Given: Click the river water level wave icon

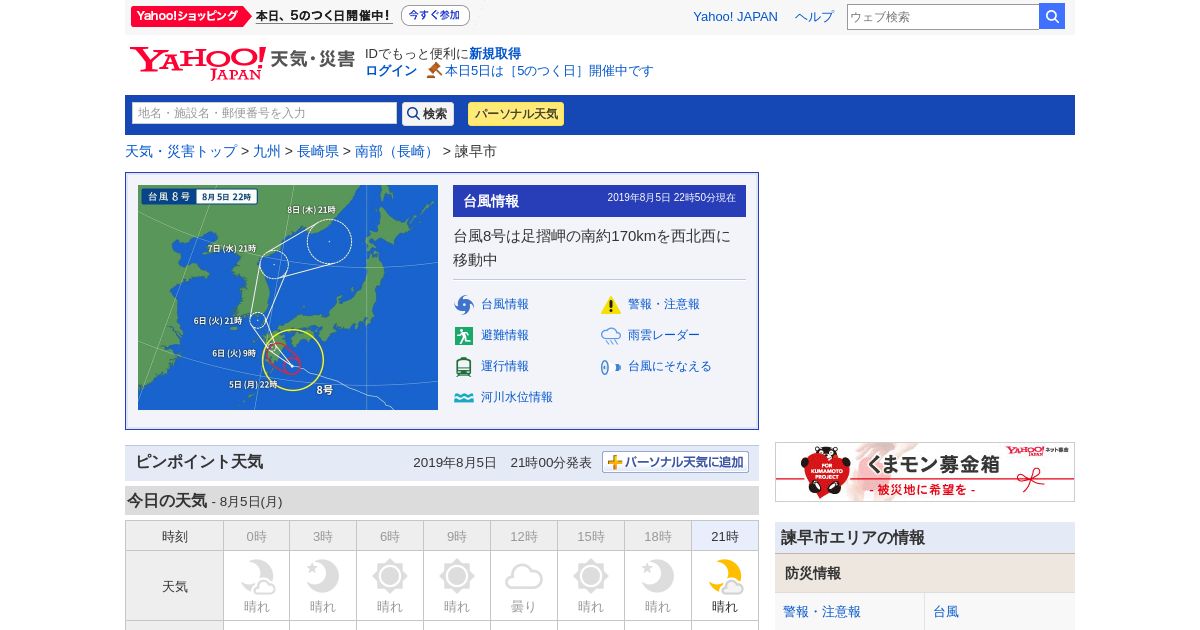Looking at the screenshot, I should (x=464, y=398).
